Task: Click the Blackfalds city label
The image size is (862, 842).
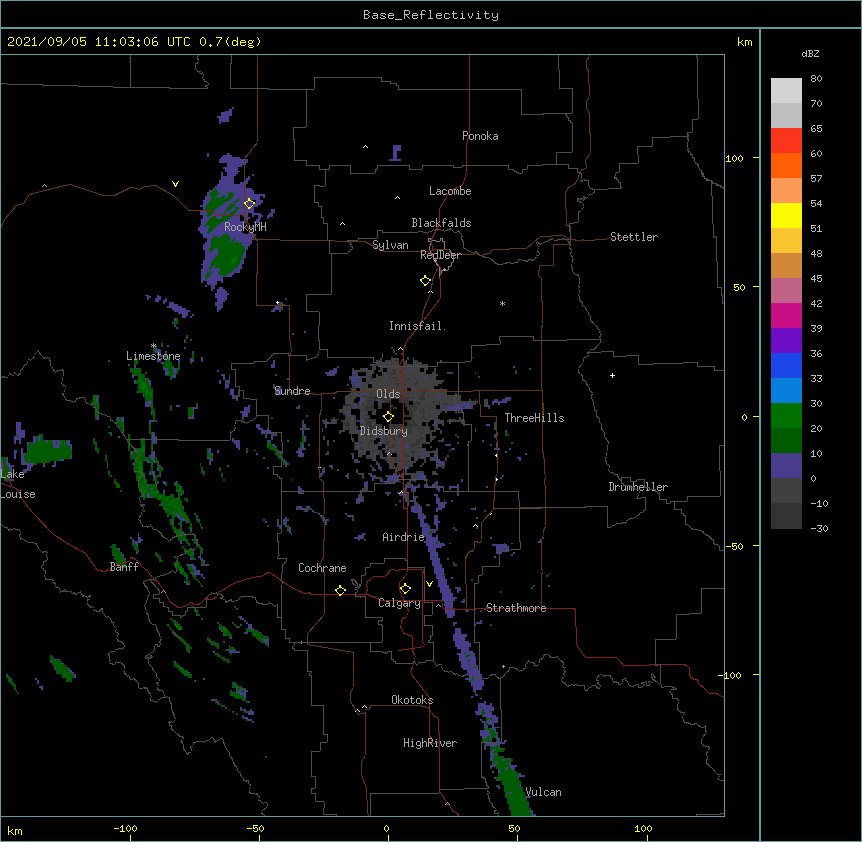Action: tap(441, 223)
